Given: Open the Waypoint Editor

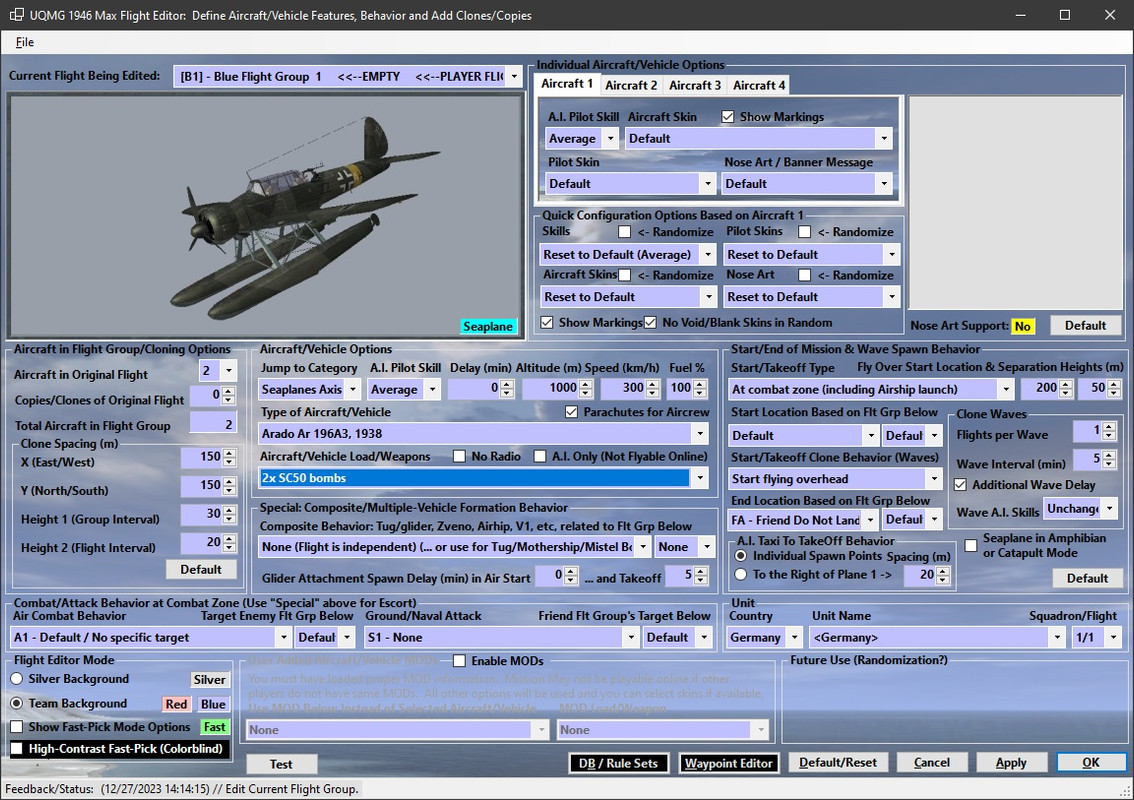Looking at the screenshot, I should [x=728, y=763].
